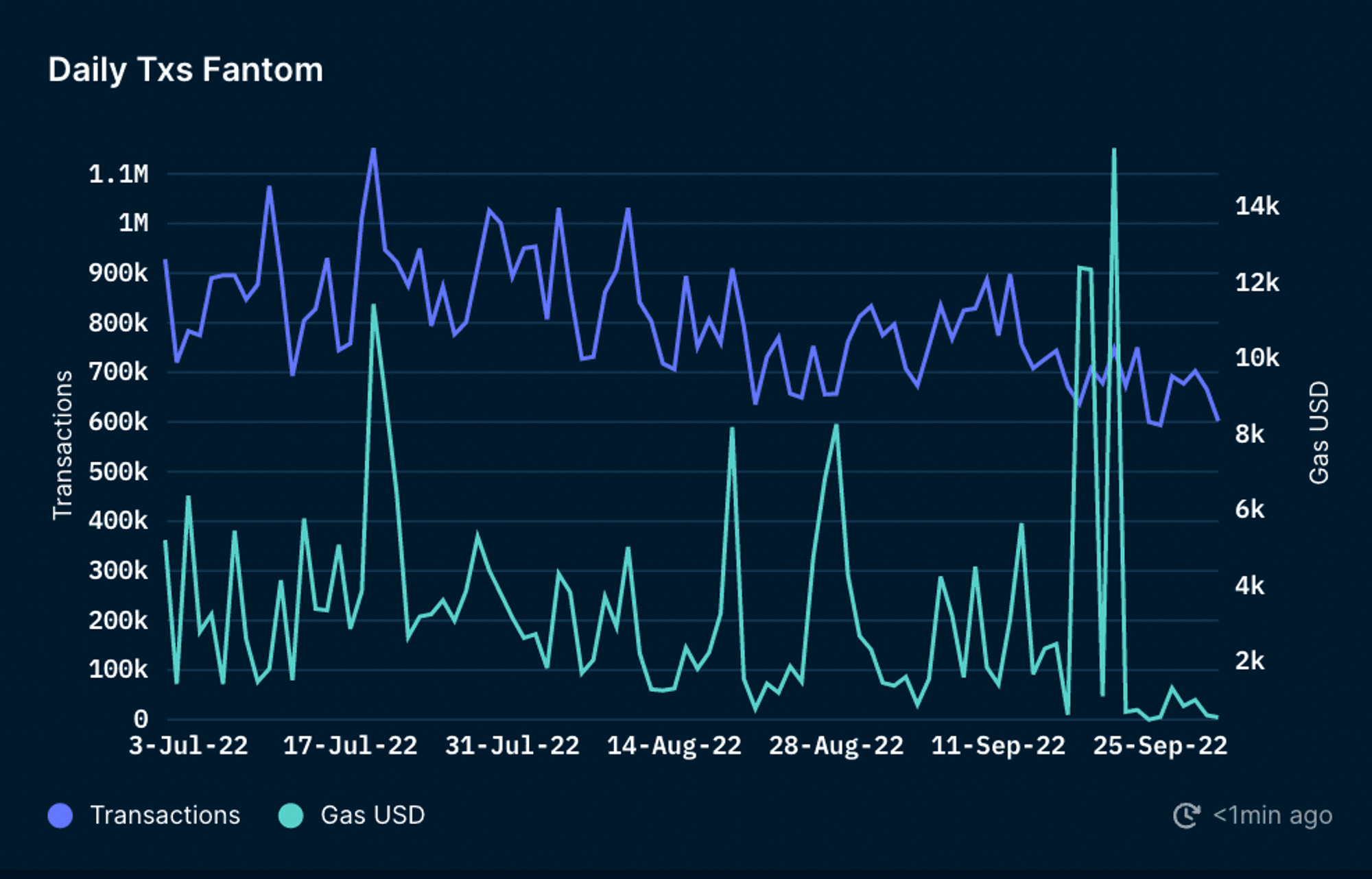Click the '25-Sep-22' x-axis label
The height and width of the screenshot is (879, 1372).
(x=1160, y=745)
